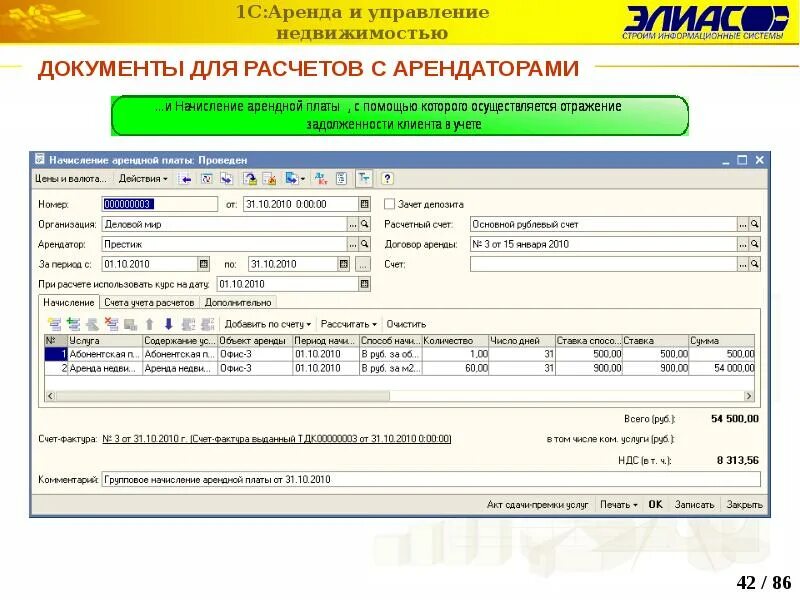Click the ellipsis selector for Организация
Viewport: 800px width, 600px height.
tap(353, 224)
